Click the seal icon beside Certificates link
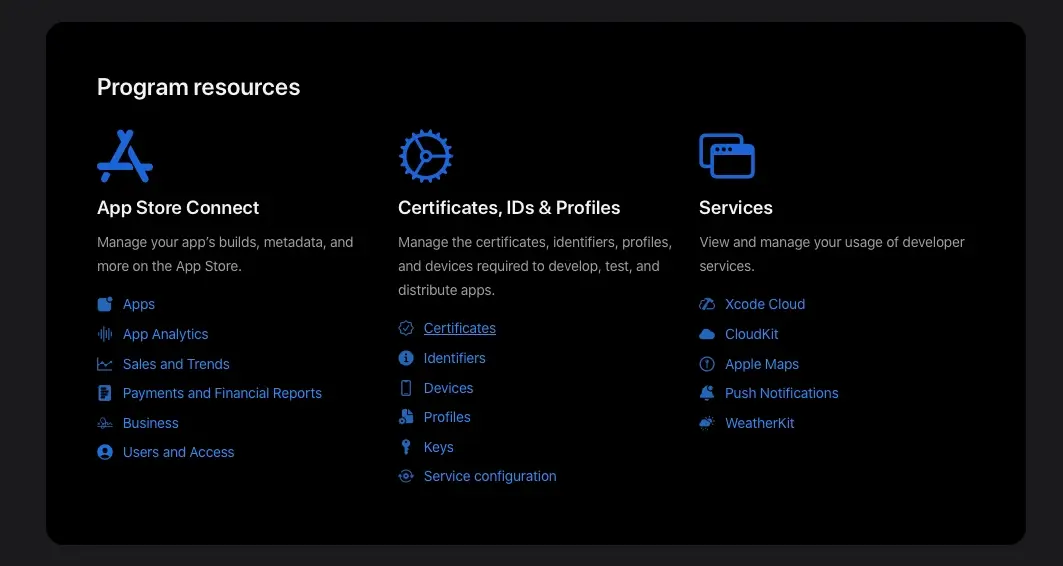This screenshot has height=566, width=1063. click(405, 328)
